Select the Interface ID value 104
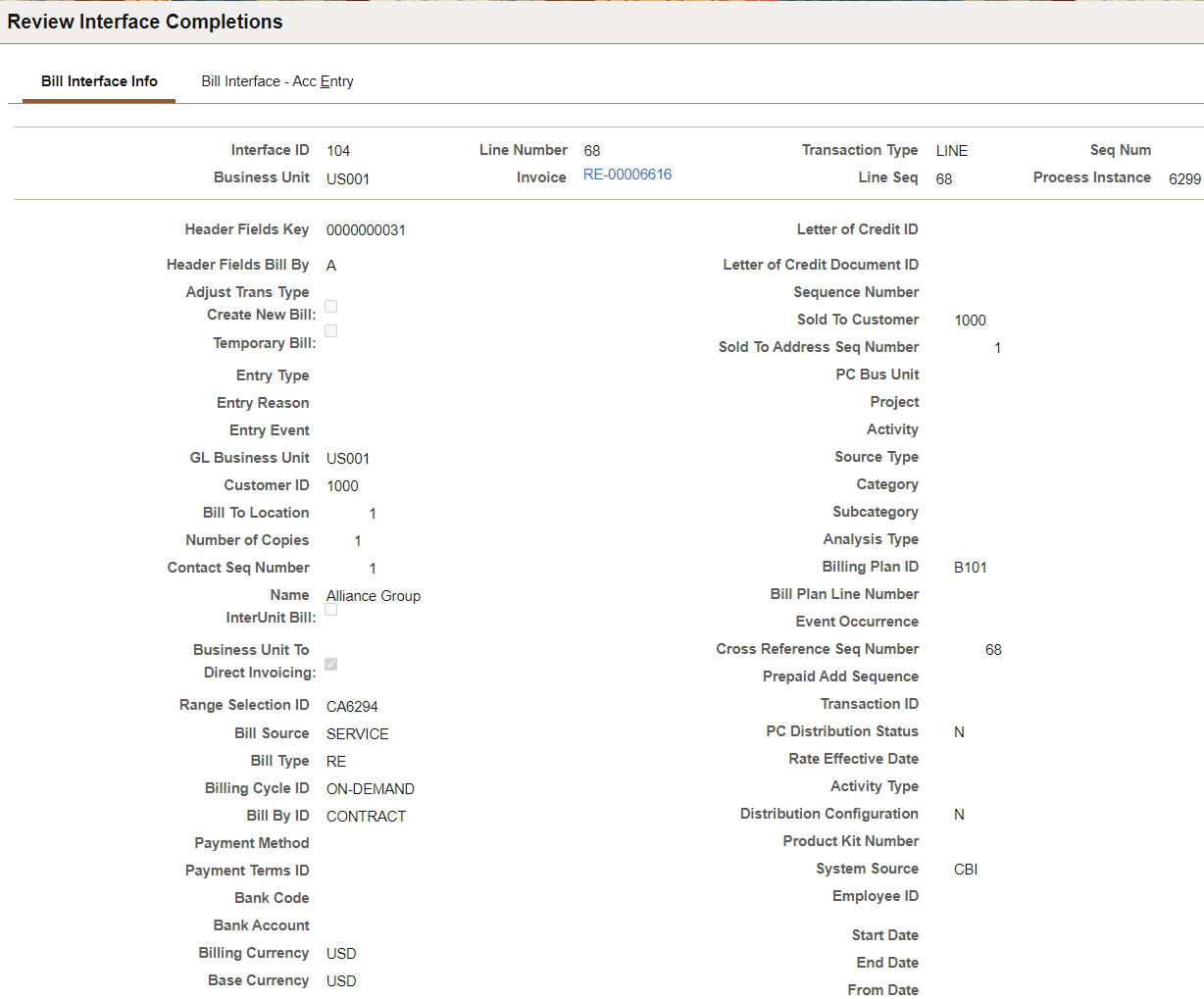The image size is (1204, 999). click(338, 150)
